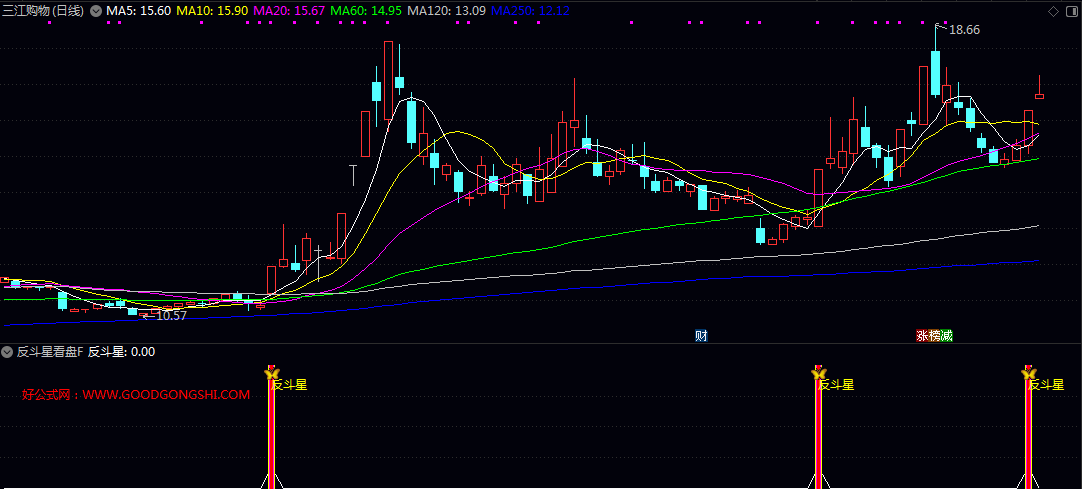This screenshot has width=1082, height=489.
Task: Click the green 减 marker badge
Action: (946, 336)
